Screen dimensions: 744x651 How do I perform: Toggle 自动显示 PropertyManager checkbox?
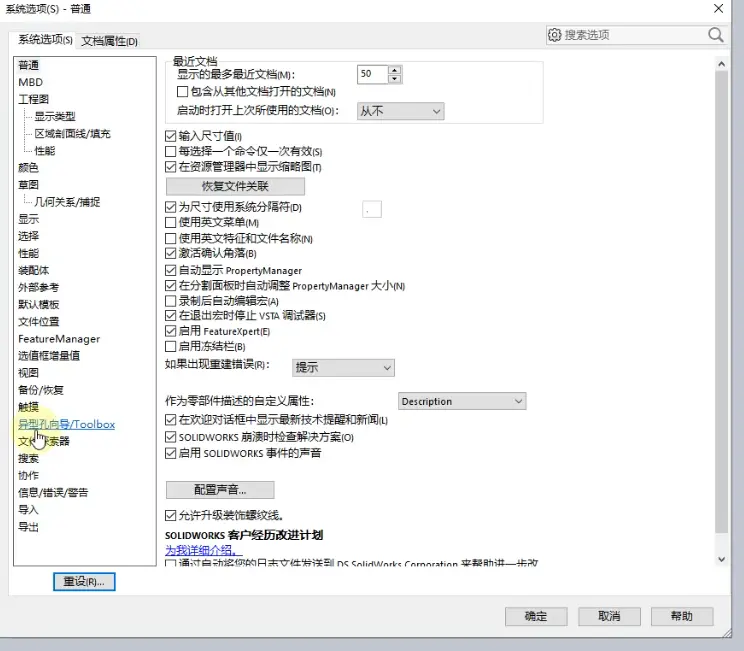coord(170,270)
